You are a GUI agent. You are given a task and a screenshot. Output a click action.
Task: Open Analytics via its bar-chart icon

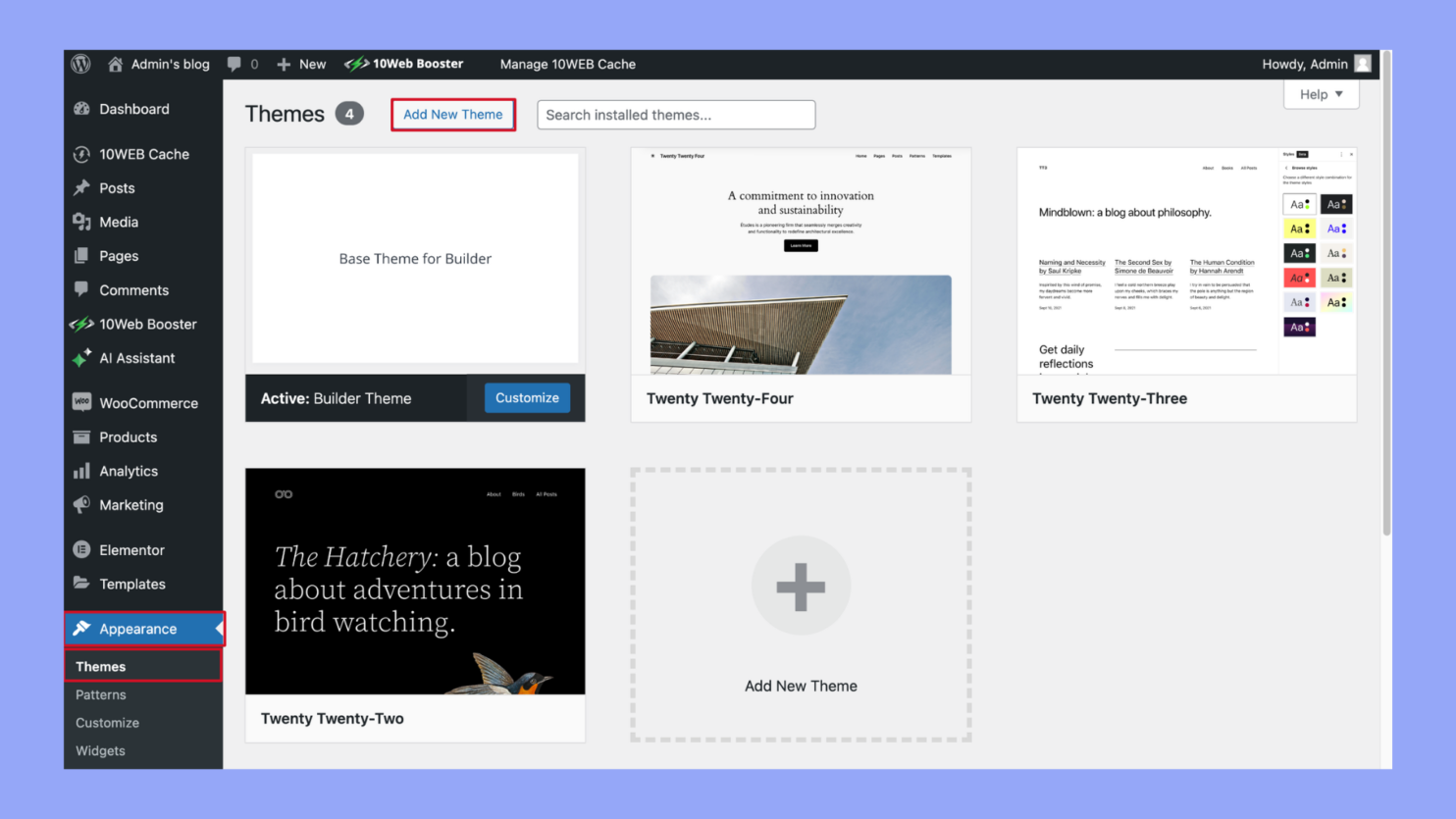pos(82,471)
